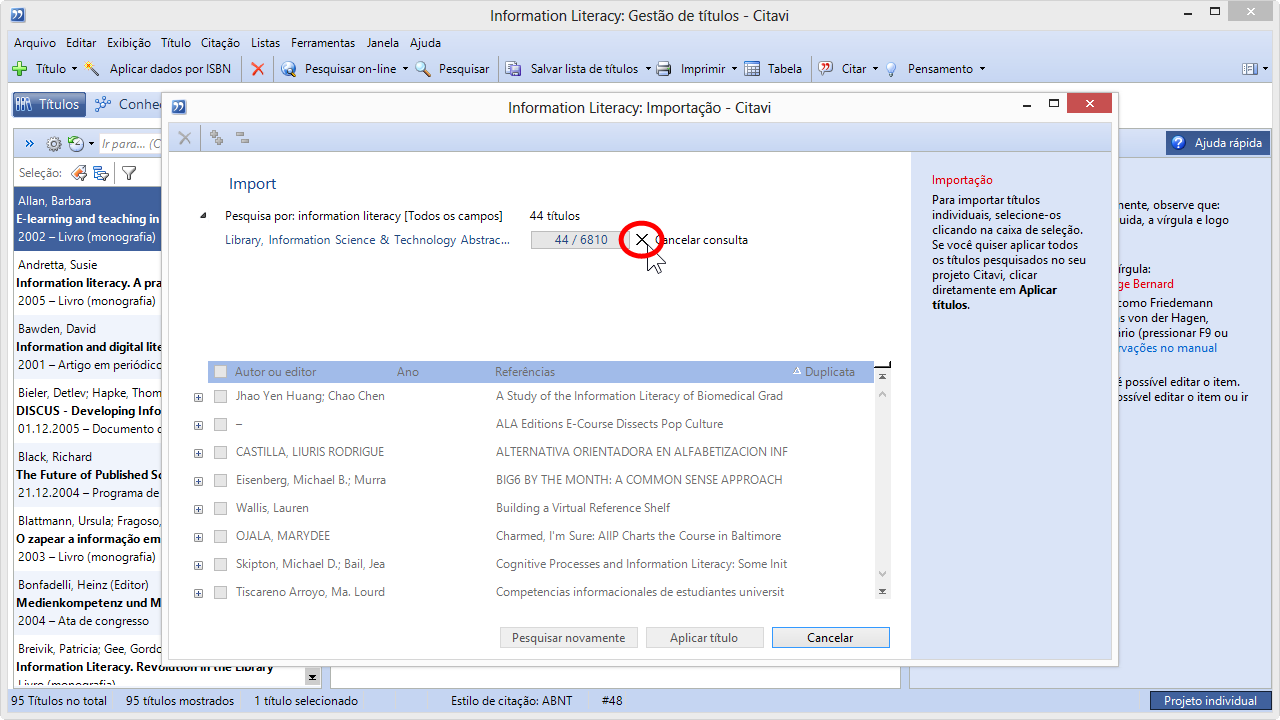Open the Editar menu
1280x720 pixels.
pyautogui.click(x=81, y=43)
